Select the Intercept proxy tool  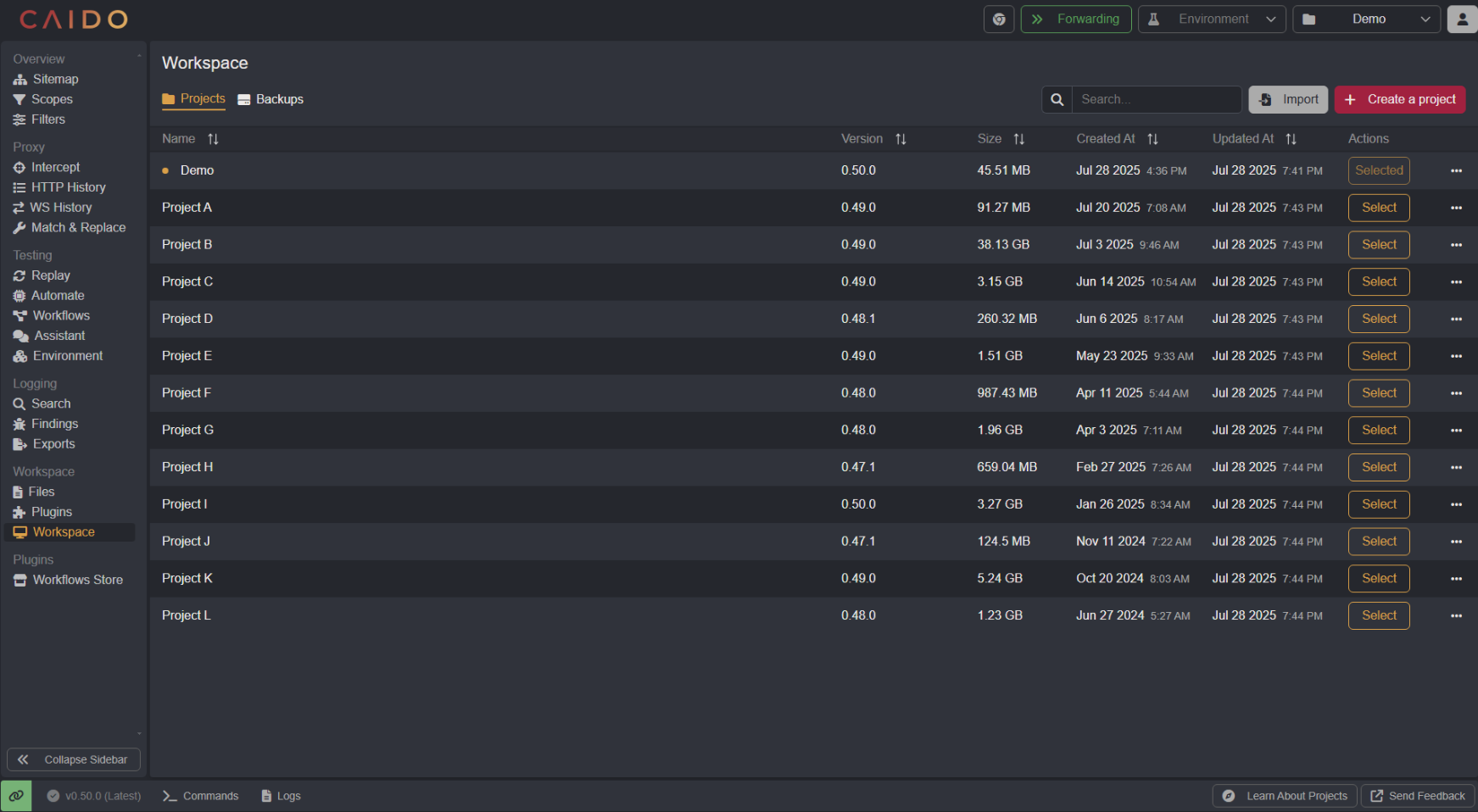point(55,167)
